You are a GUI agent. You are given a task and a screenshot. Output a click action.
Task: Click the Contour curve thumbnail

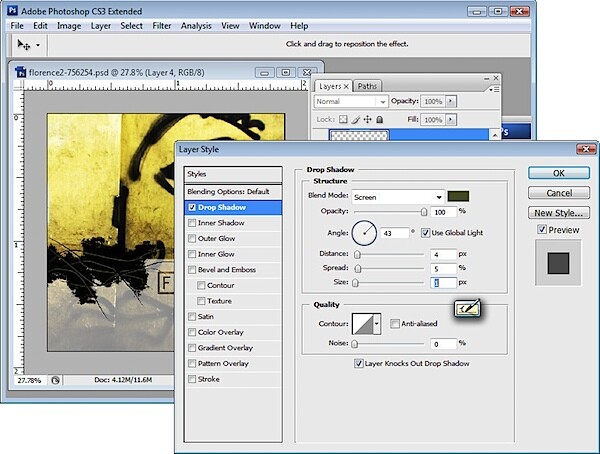click(362, 324)
